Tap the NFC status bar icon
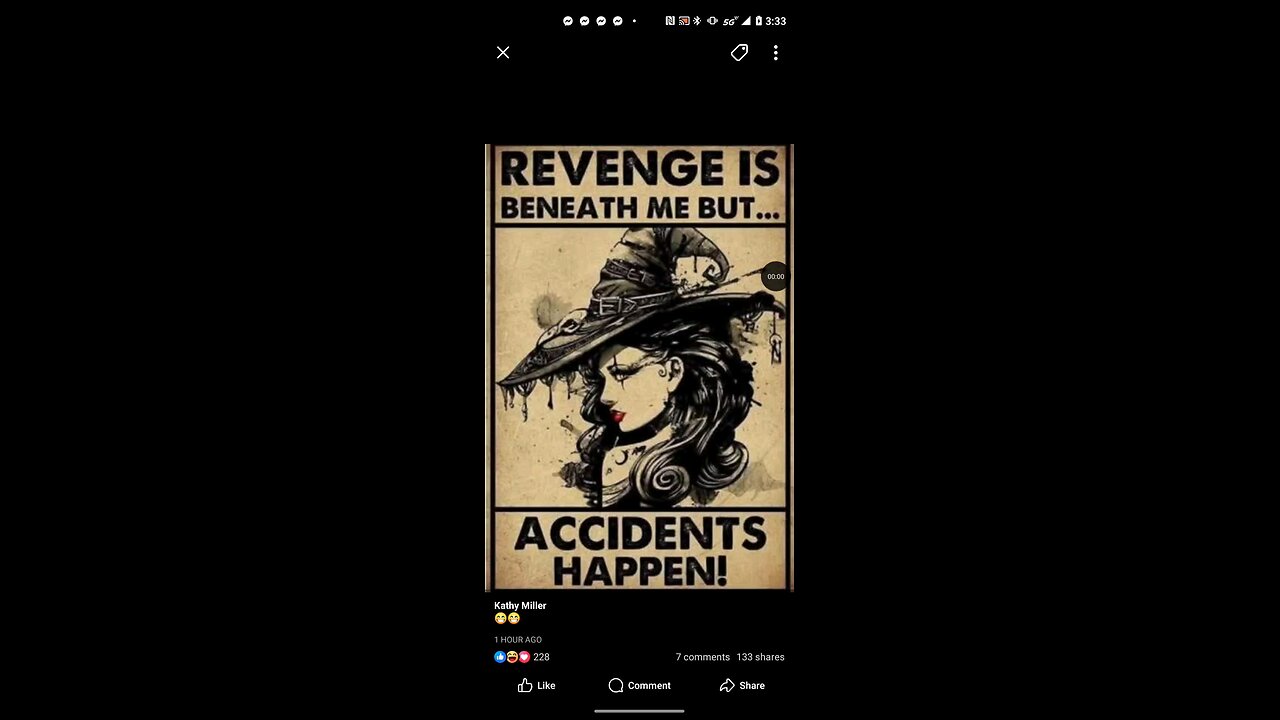The width and height of the screenshot is (1280, 720). [670, 20]
